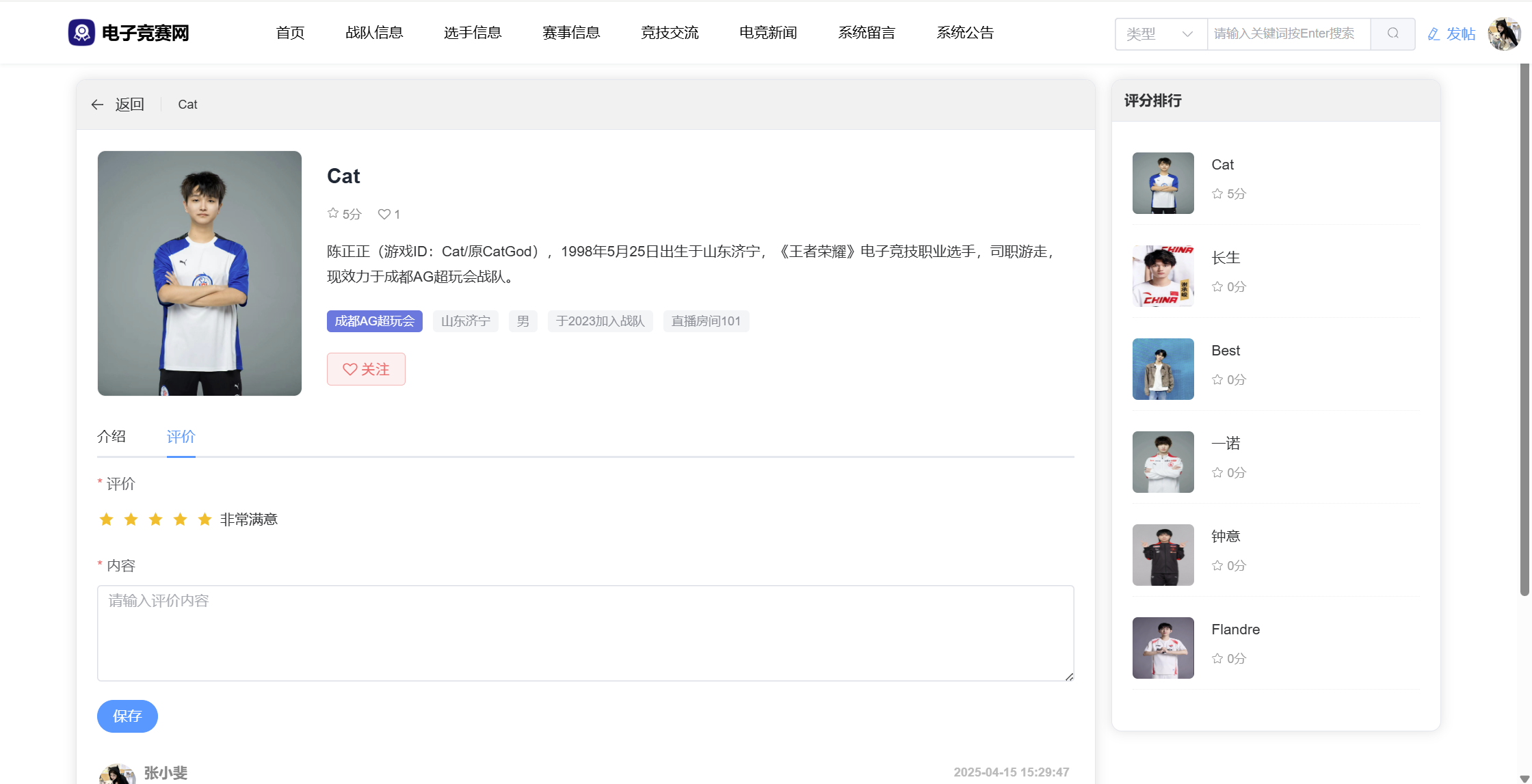1532x784 pixels.
Task: Switch to the 介绍 tab
Action: coord(111,437)
